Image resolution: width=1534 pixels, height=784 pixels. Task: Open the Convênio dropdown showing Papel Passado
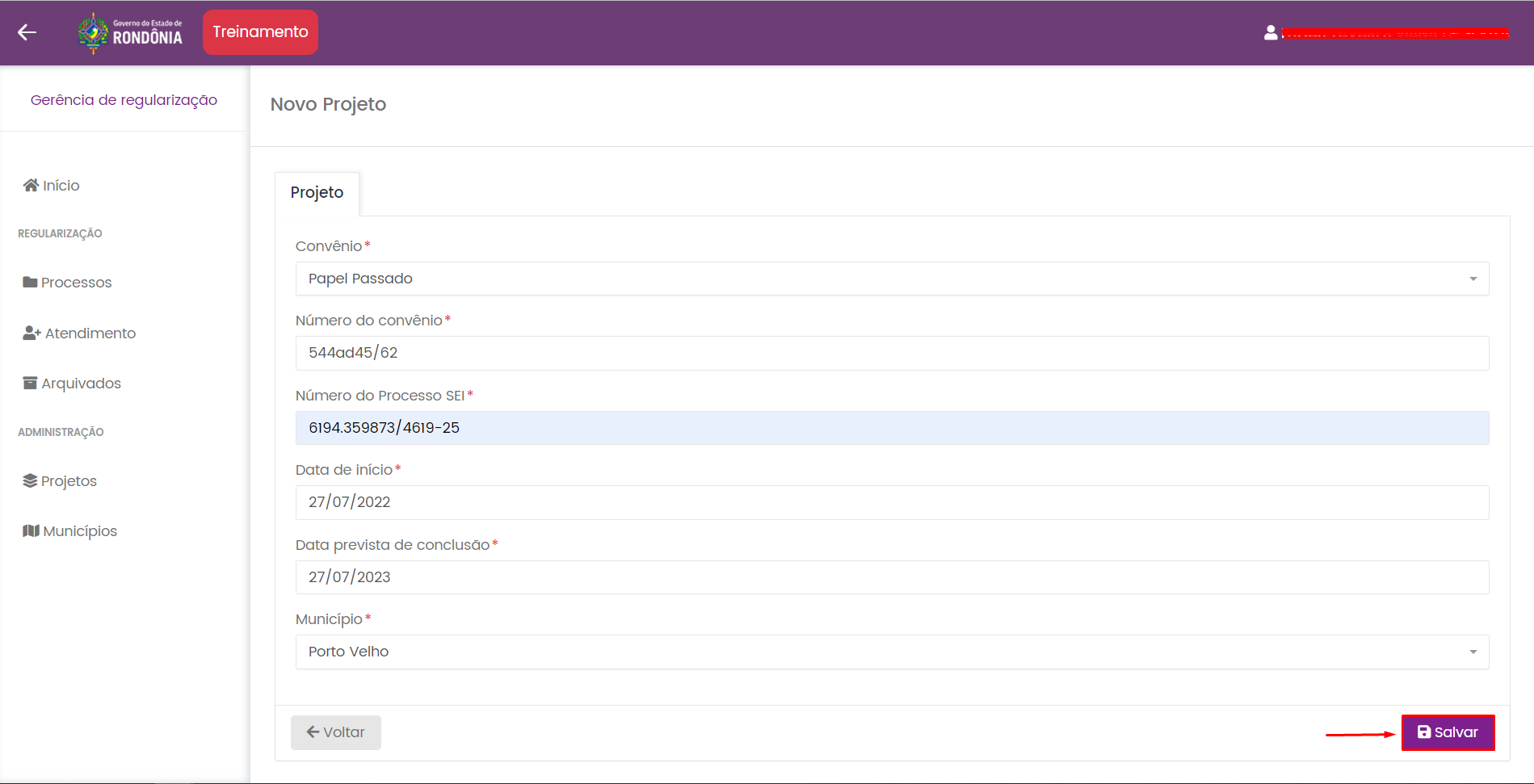892,279
